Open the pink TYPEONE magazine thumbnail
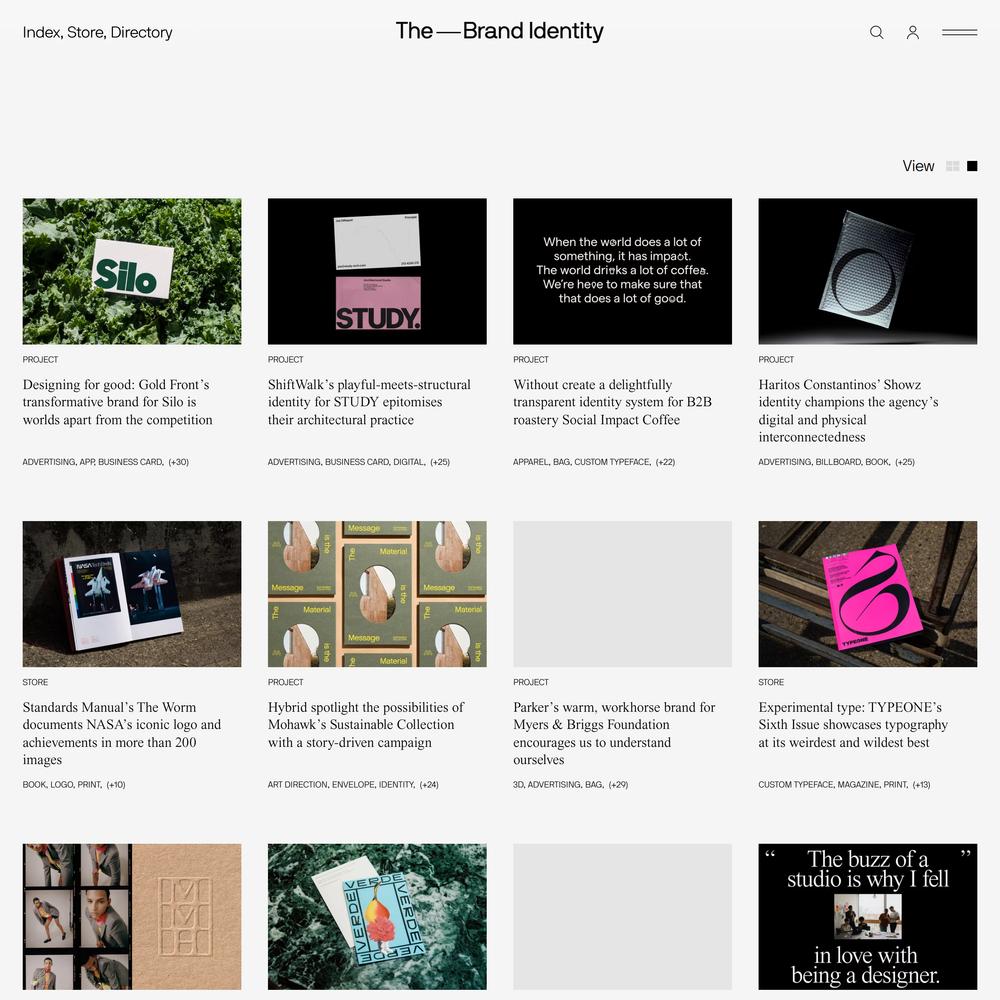The width and height of the screenshot is (1000, 1000). click(867, 594)
